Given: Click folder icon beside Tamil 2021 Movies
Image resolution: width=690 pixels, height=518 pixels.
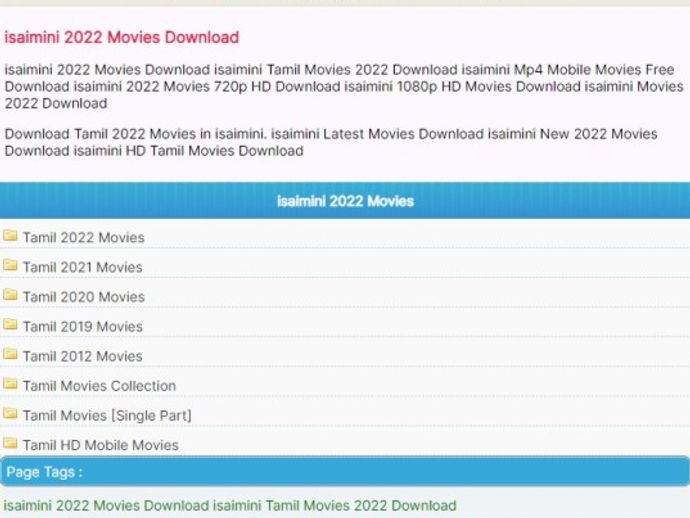Looking at the screenshot, I should coord(10,265).
